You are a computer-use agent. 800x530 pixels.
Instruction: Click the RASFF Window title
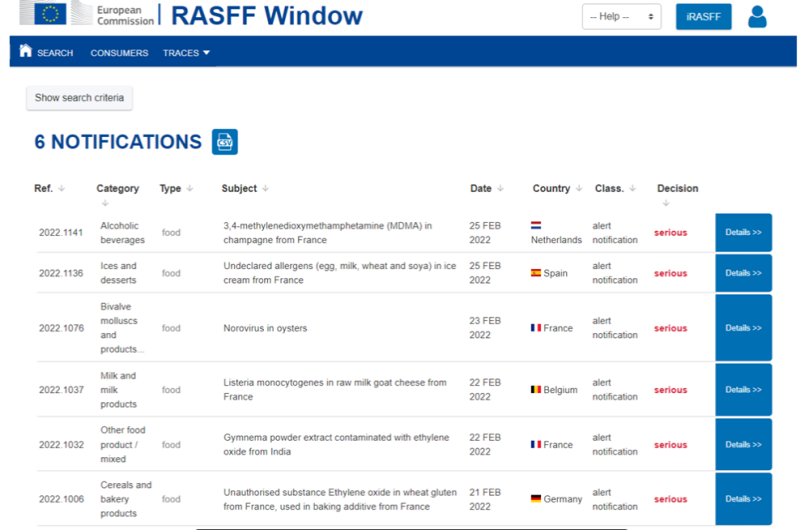[267, 15]
